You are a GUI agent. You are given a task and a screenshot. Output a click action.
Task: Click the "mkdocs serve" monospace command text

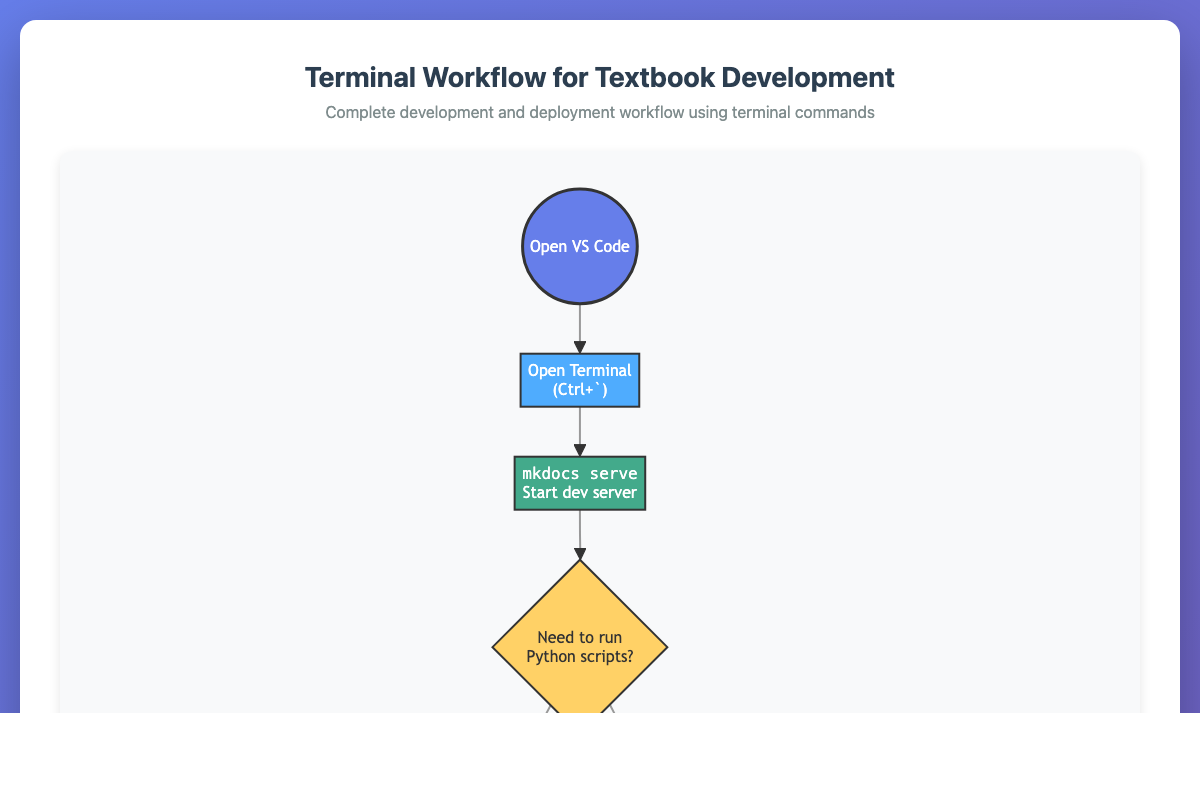(x=580, y=473)
